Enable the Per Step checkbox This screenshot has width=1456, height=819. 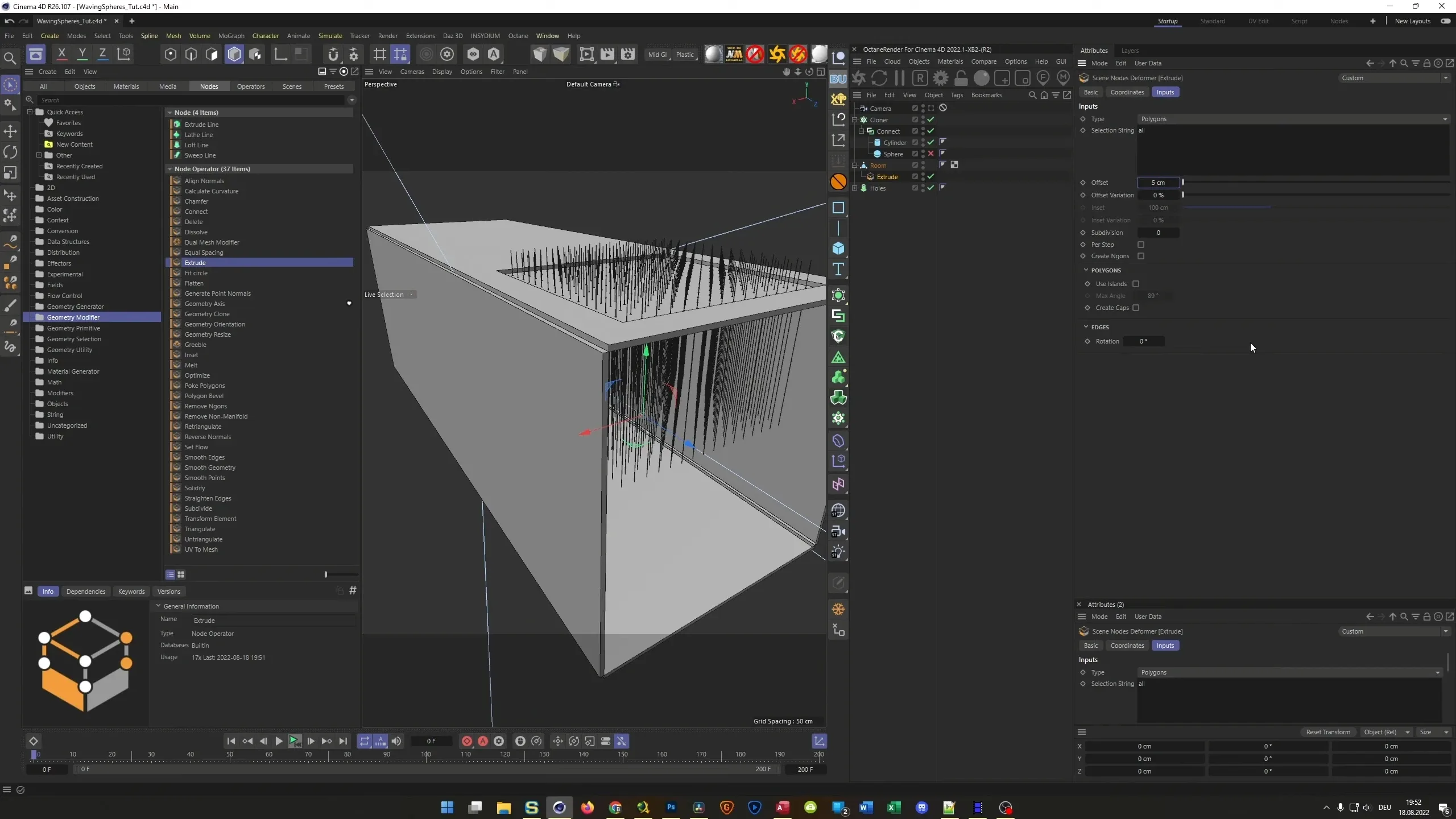[x=1141, y=244]
